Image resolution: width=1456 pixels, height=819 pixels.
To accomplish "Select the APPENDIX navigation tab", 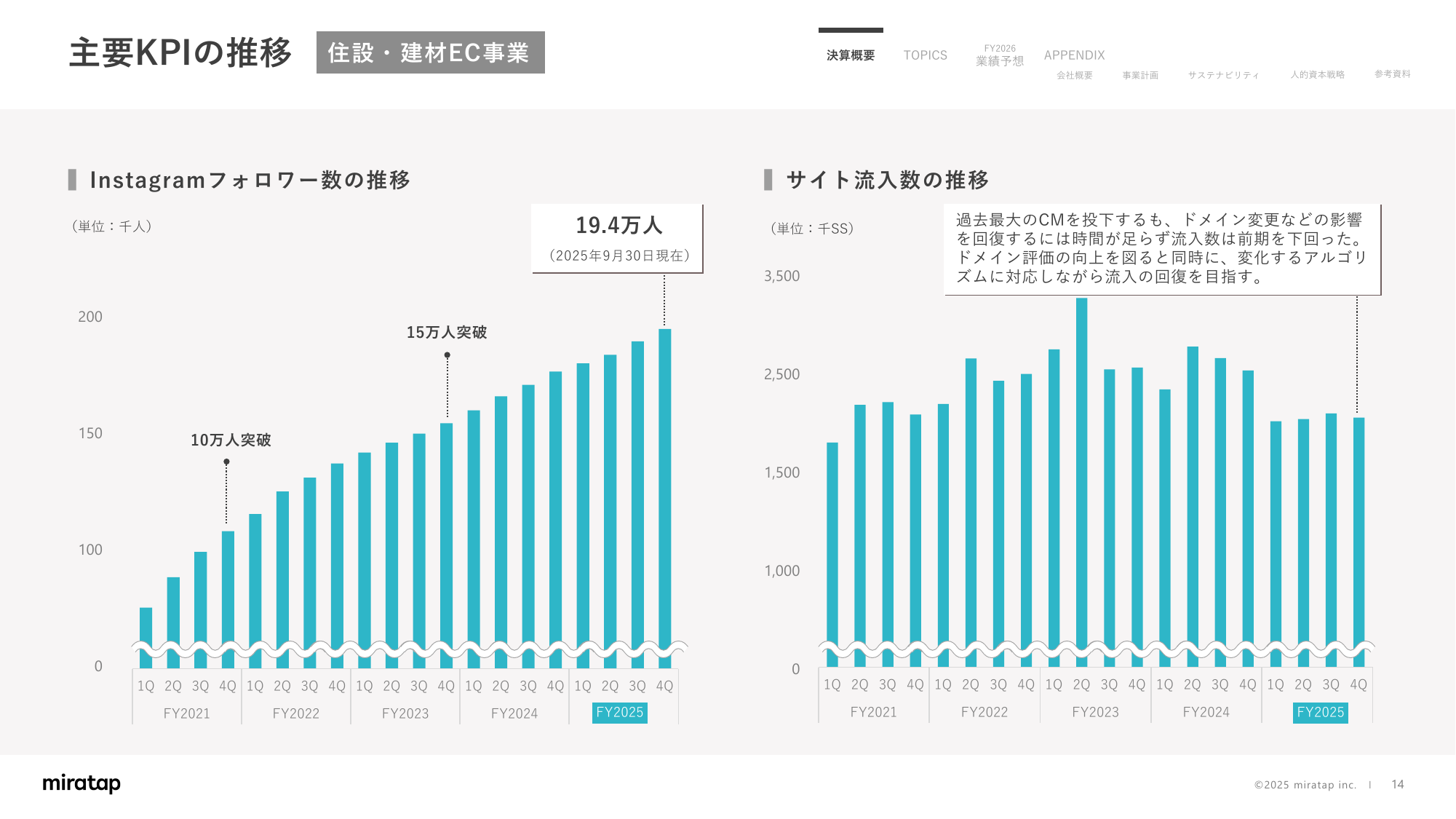I will (1074, 55).
